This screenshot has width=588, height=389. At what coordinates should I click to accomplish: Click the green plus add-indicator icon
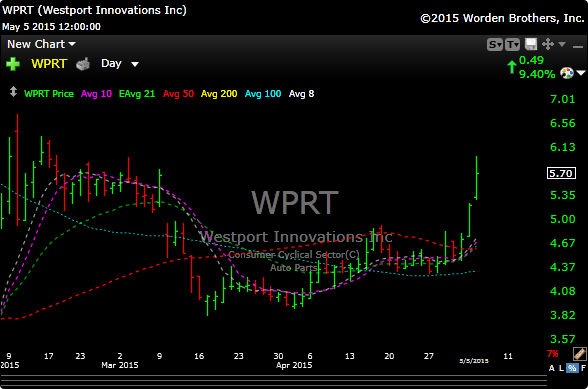[x=13, y=64]
